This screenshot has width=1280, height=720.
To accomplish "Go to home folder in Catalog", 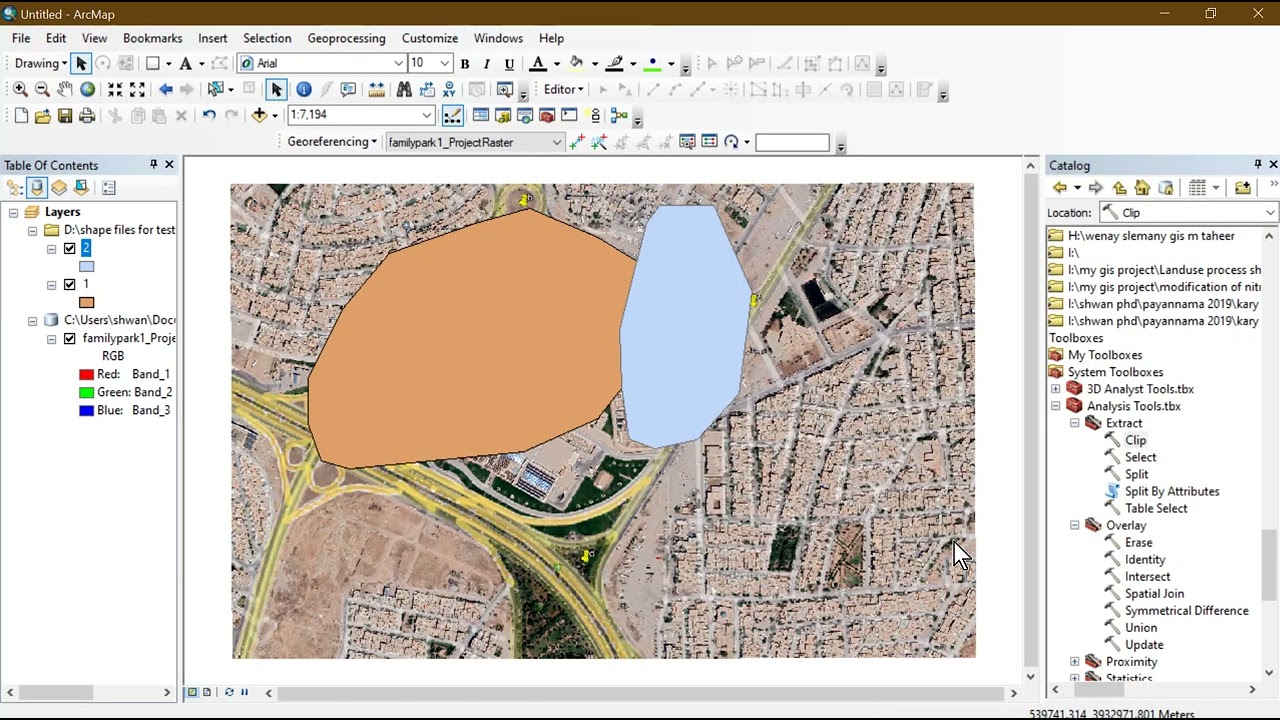I will (x=1142, y=188).
